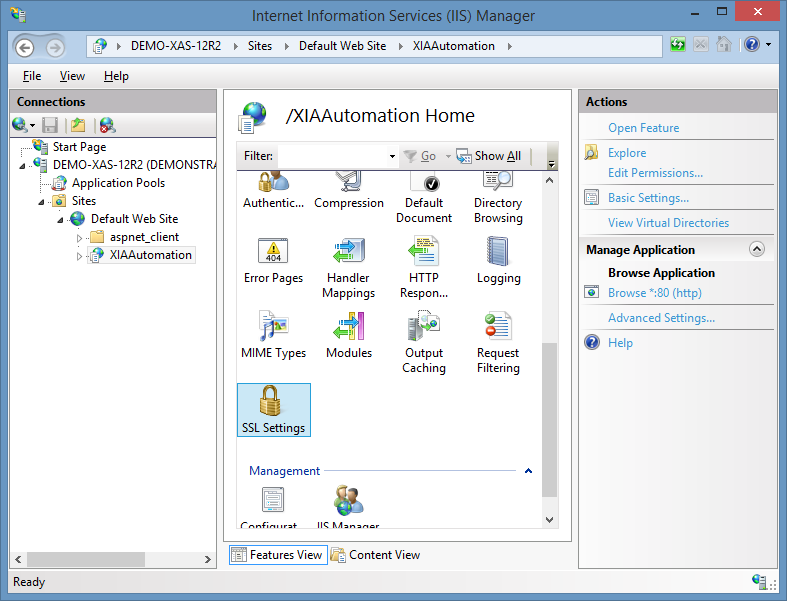Click the Go filter button

click(420, 156)
